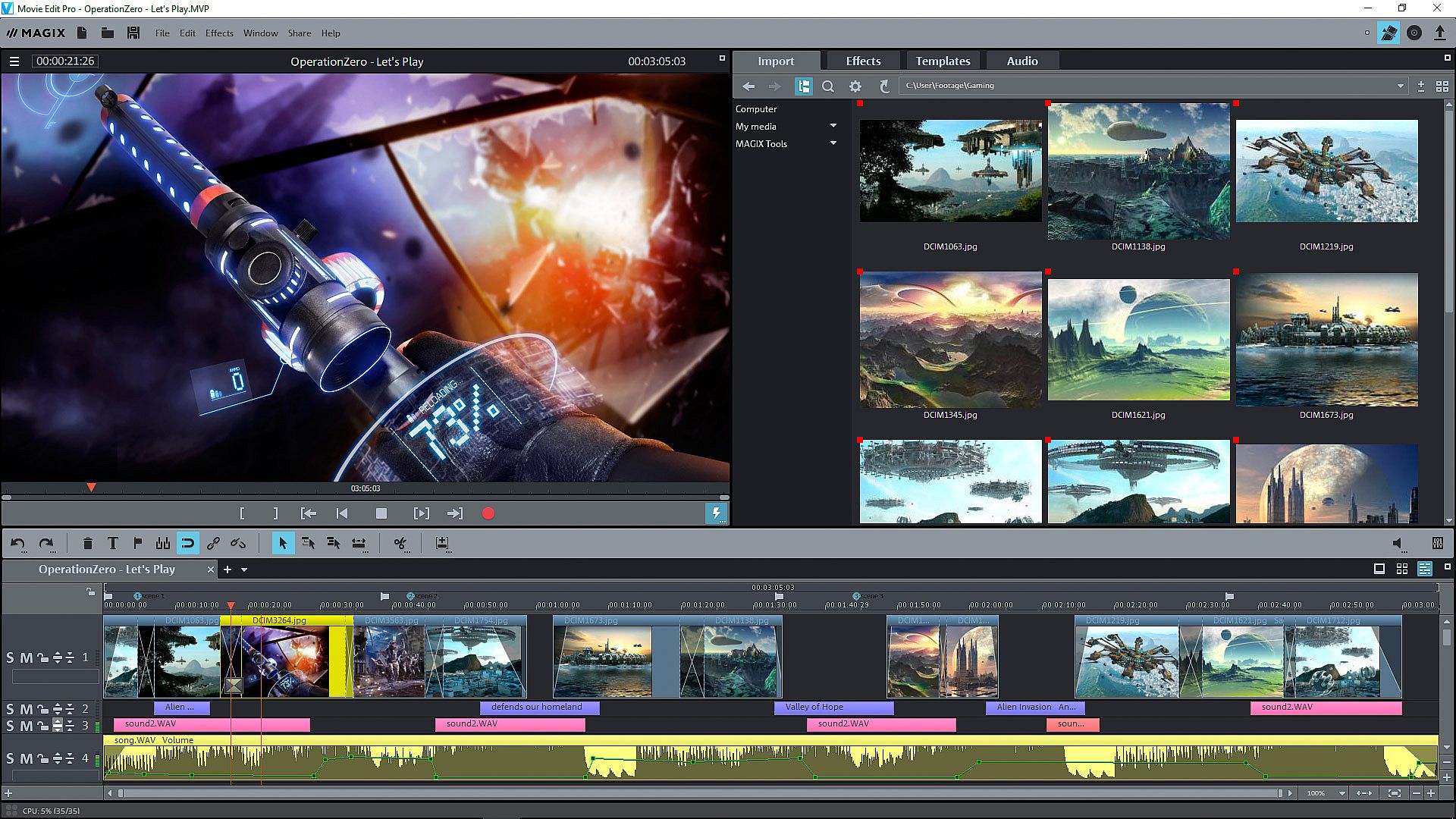Switch to the Templates tab
Screen dimensions: 1456x819
tap(942, 61)
